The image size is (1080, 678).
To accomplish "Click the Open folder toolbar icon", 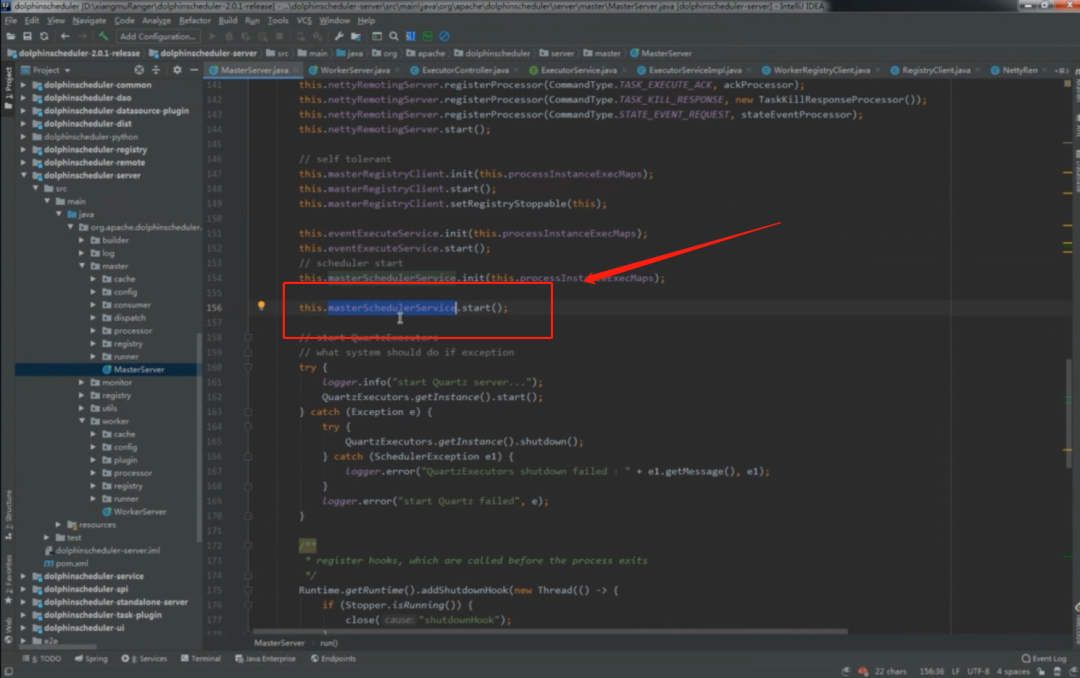I will (x=10, y=37).
